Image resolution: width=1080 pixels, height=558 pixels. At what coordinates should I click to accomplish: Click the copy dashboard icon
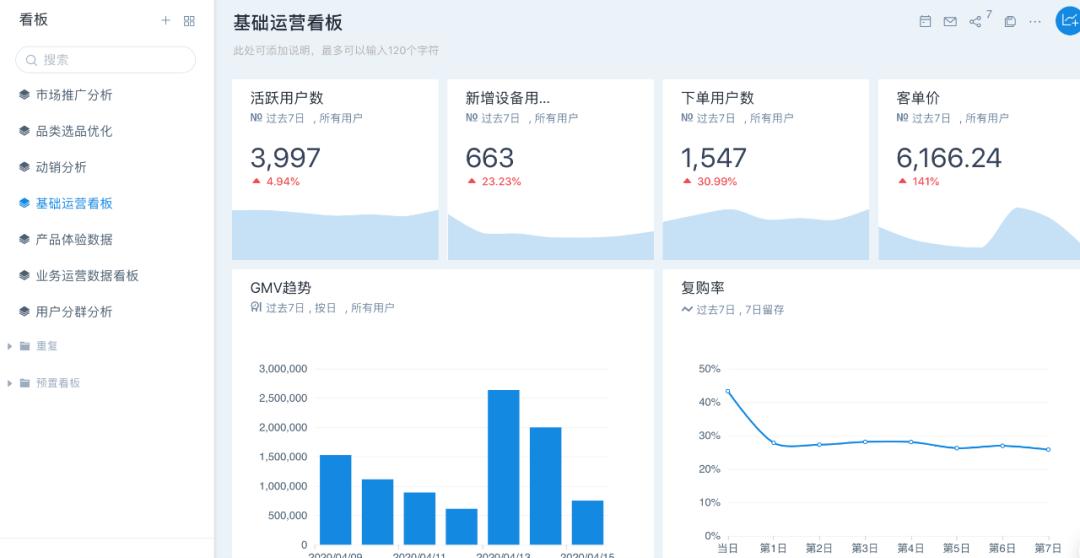click(1010, 21)
